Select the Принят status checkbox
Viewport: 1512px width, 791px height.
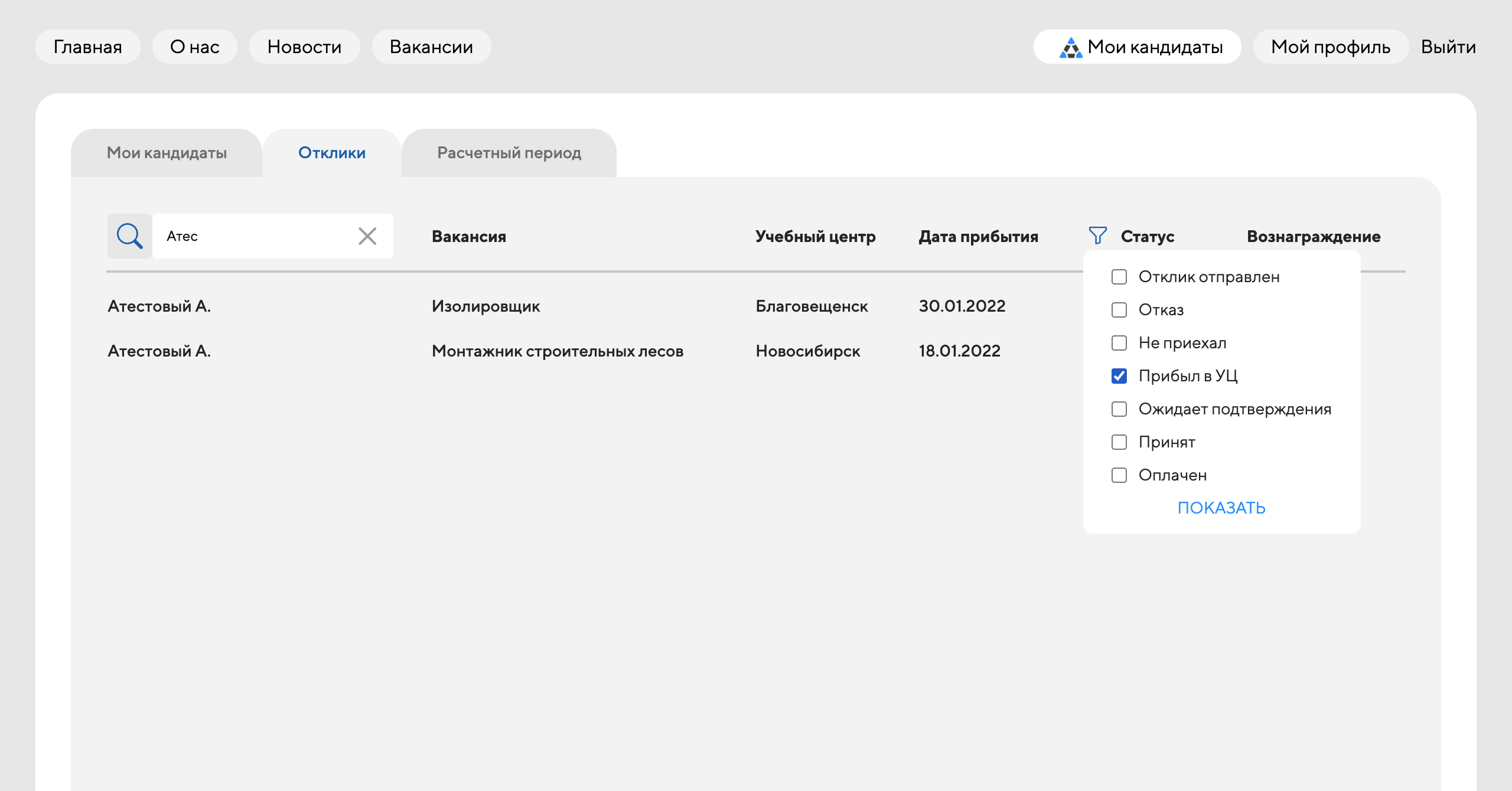click(x=1119, y=442)
